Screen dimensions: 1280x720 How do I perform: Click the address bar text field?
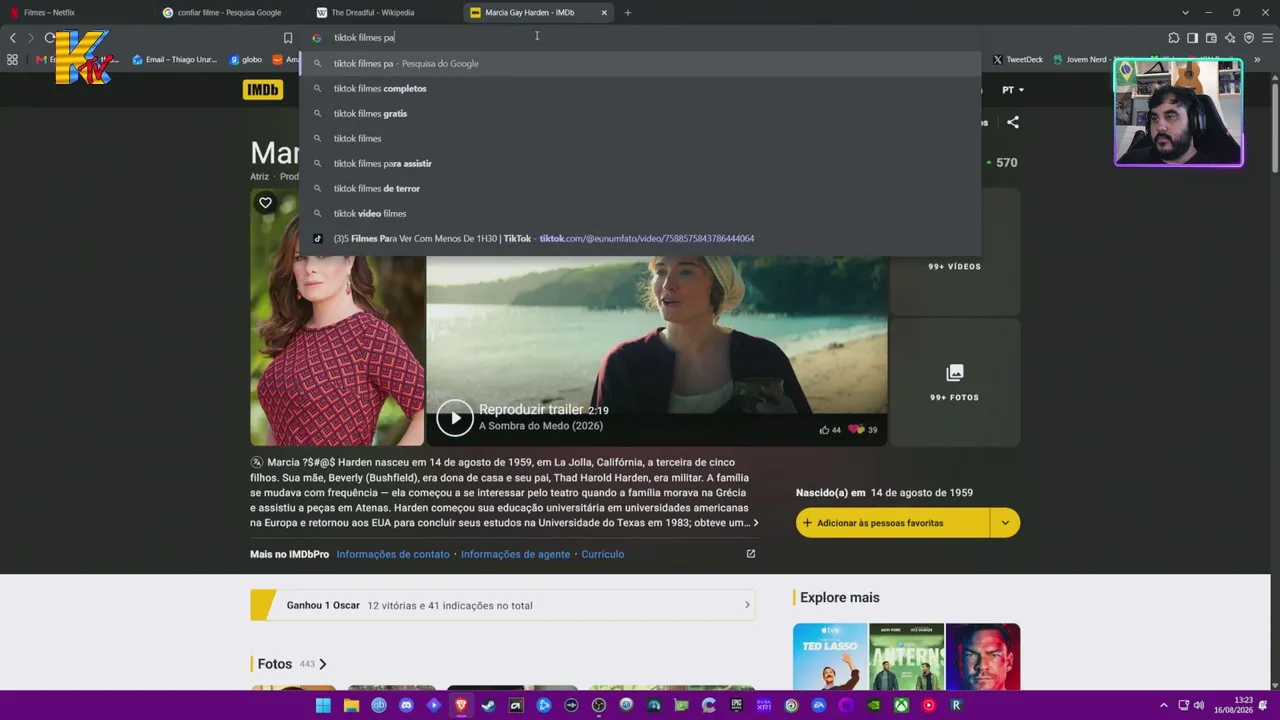click(x=640, y=38)
